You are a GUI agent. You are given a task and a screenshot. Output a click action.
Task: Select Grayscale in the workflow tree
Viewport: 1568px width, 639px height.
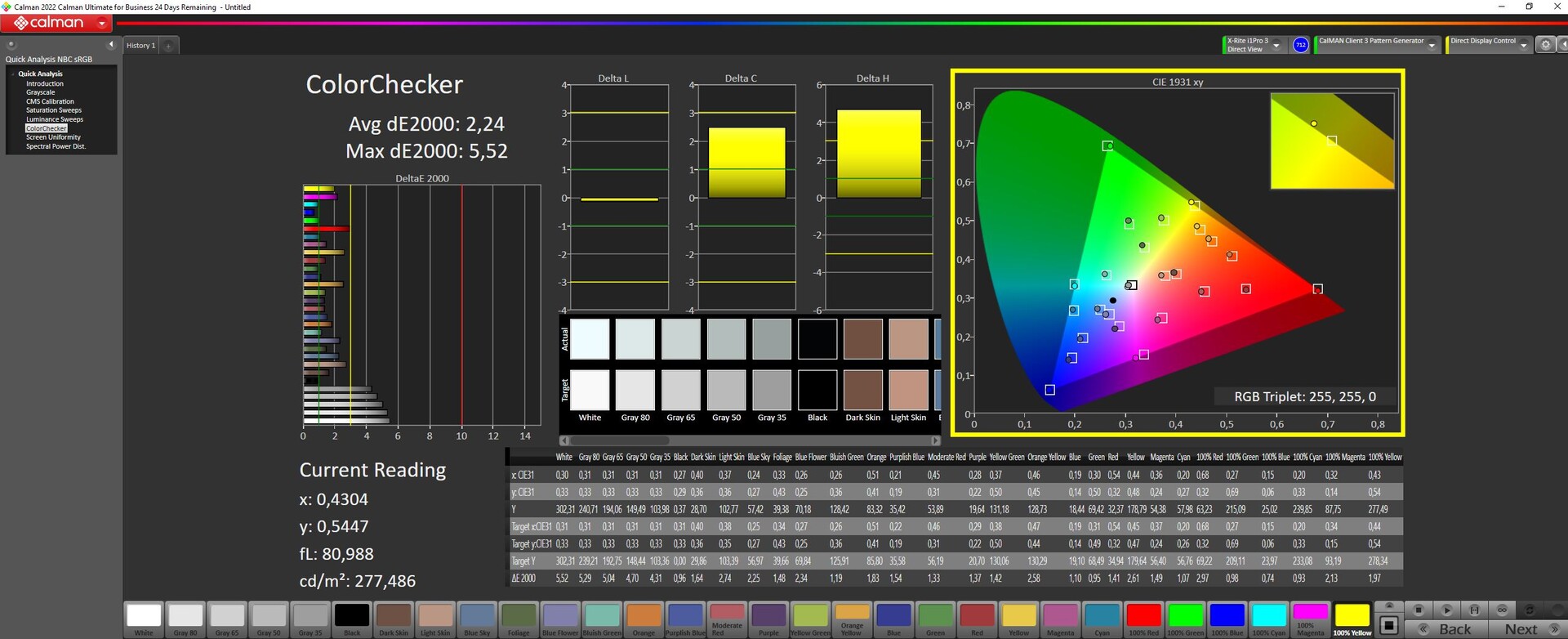(x=40, y=92)
